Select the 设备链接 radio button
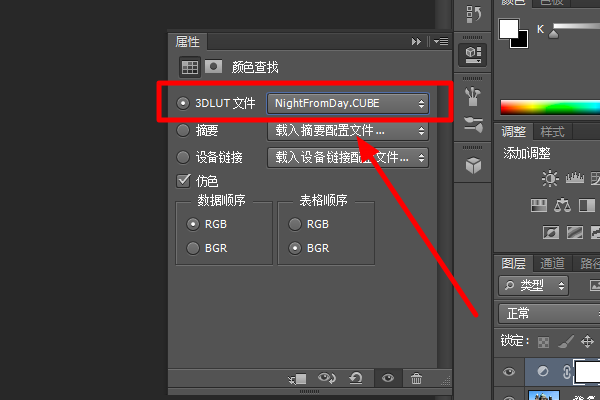This screenshot has width=600, height=400. (x=183, y=157)
